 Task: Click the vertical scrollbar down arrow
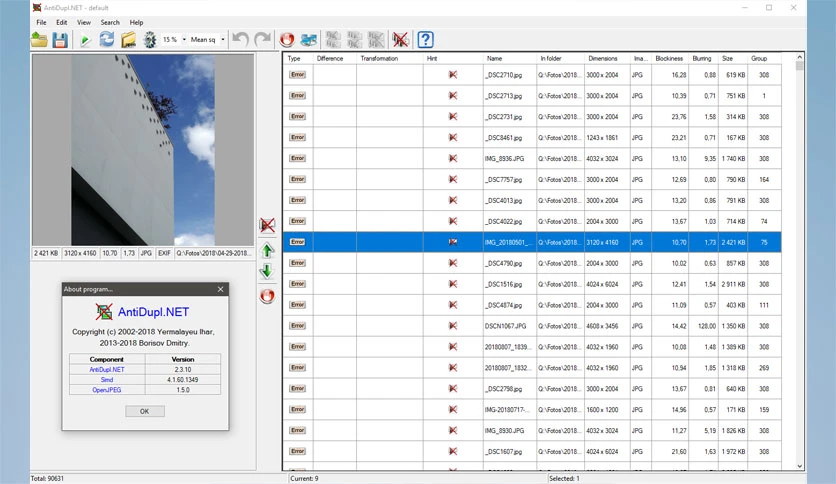pyautogui.click(x=800, y=466)
